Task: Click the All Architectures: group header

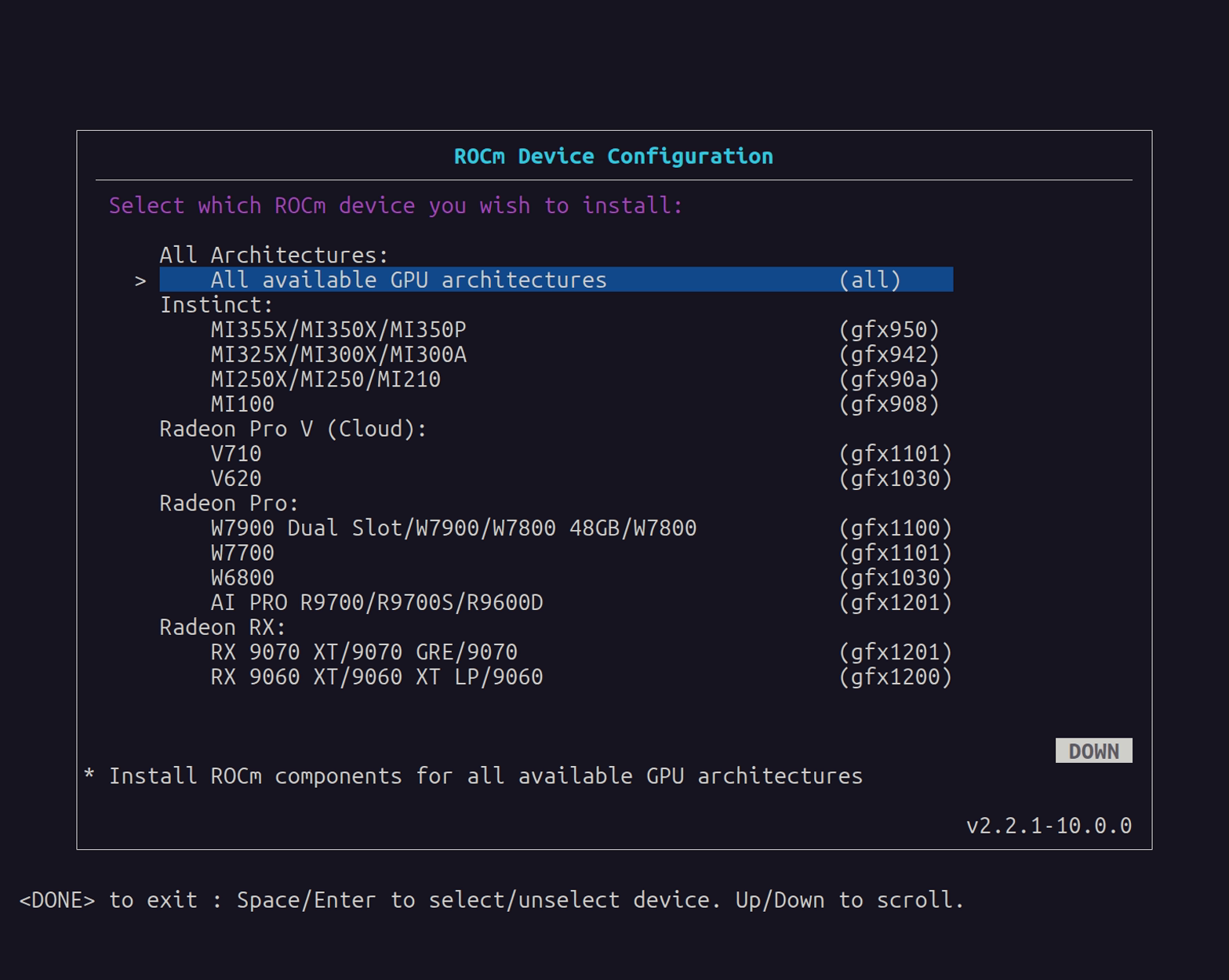Action: tap(274, 256)
